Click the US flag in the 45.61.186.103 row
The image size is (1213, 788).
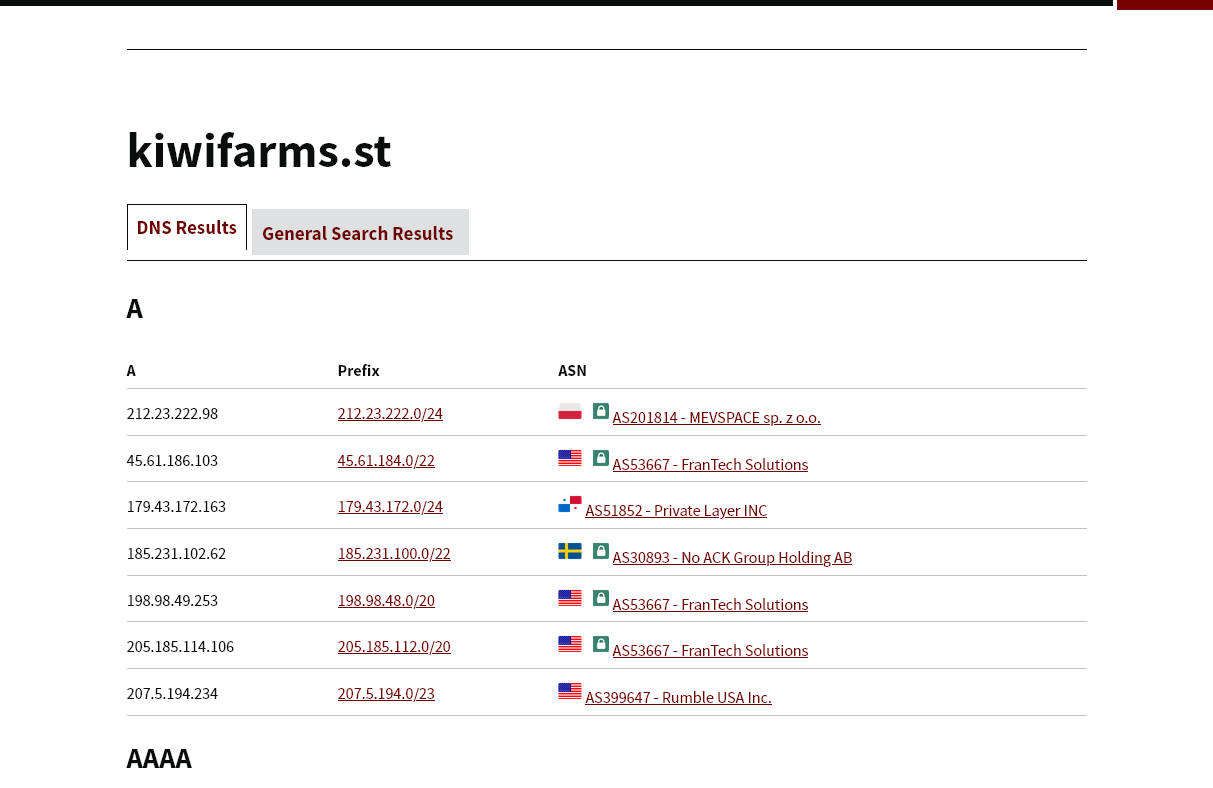click(570, 458)
